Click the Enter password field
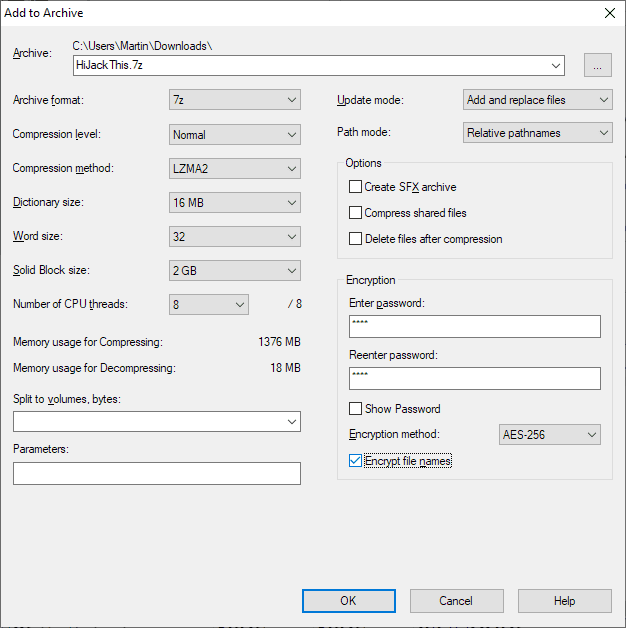 coord(475,326)
